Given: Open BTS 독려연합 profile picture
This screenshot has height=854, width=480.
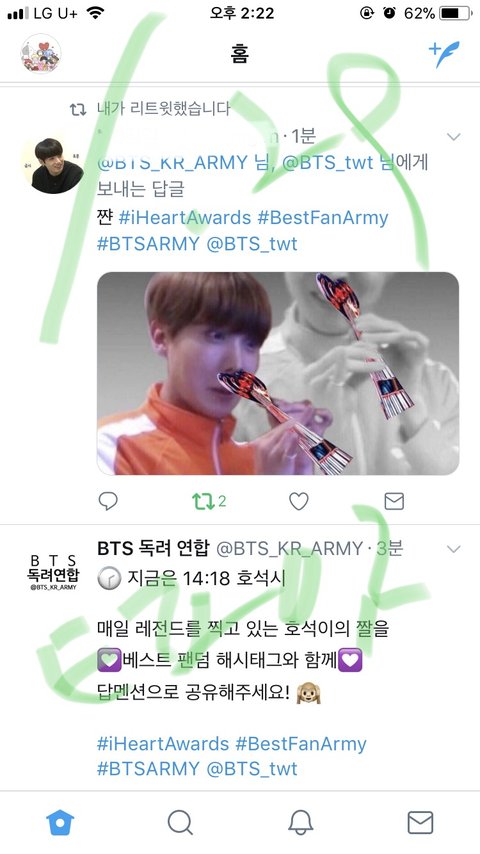Looking at the screenshot, I should (53, 572).
